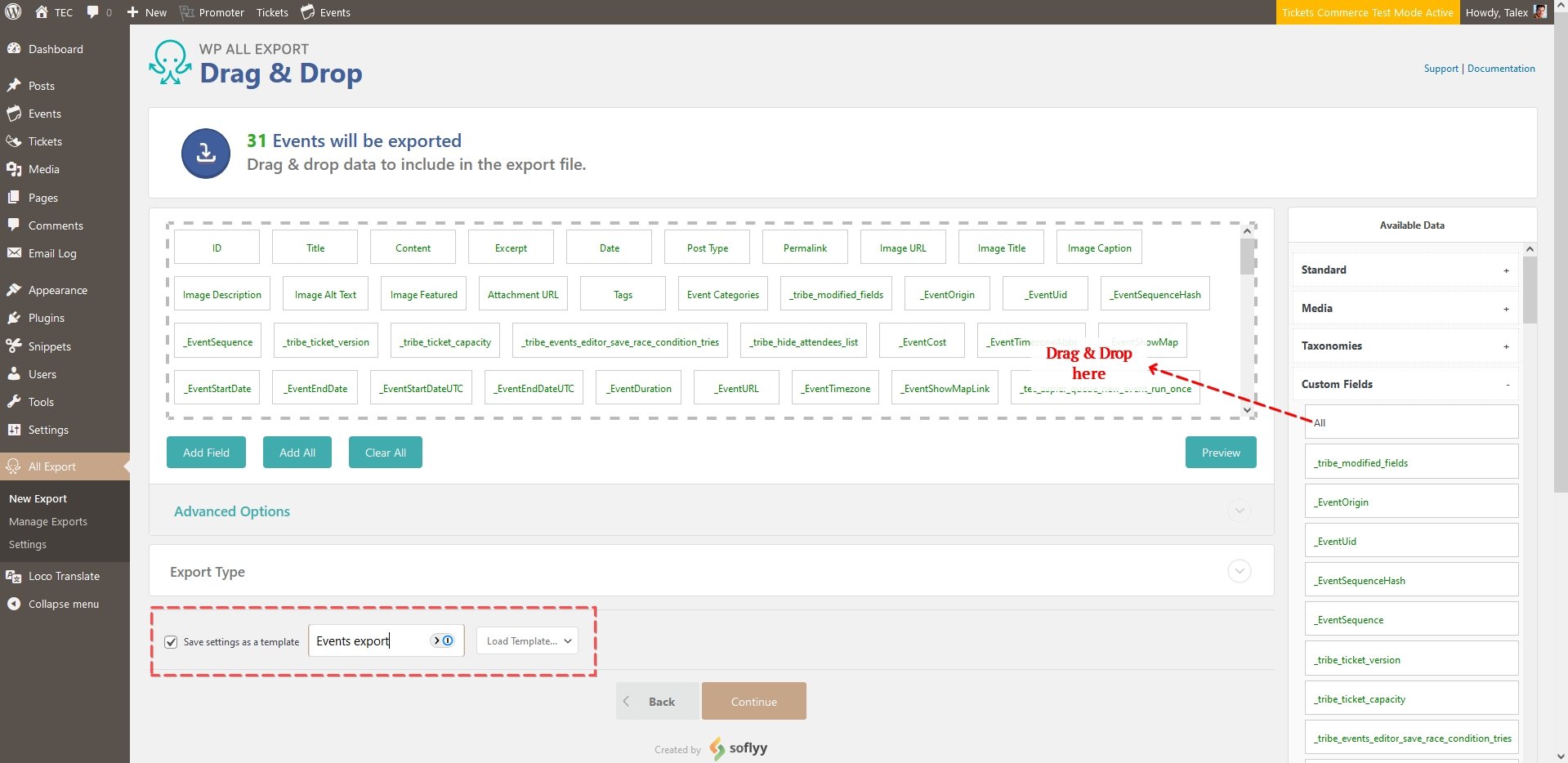Uncheck Save settings as a template
The image size is (1568, 763).
(x=171, y=642)
